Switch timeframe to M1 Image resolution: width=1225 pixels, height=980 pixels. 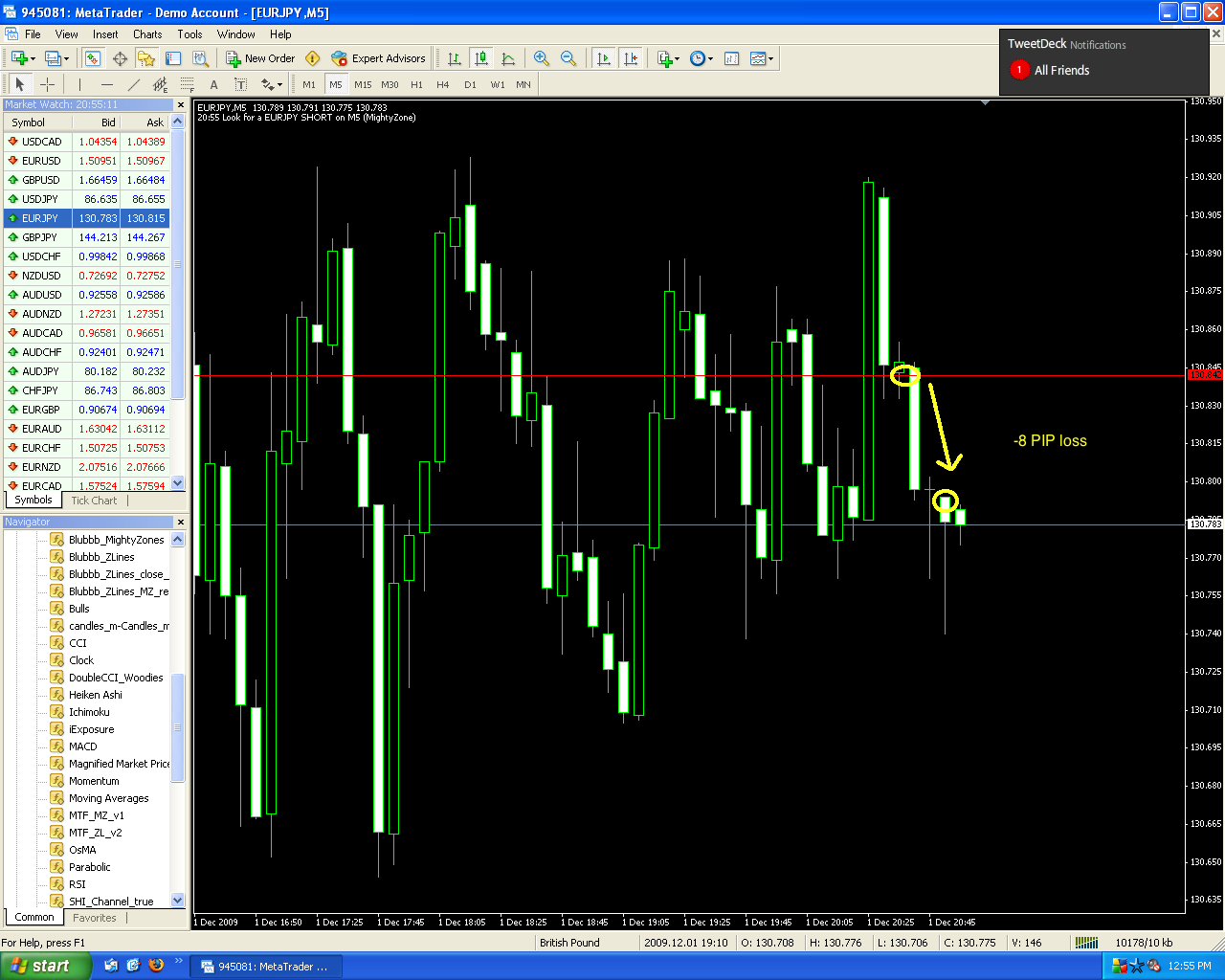tap(309, 84)
